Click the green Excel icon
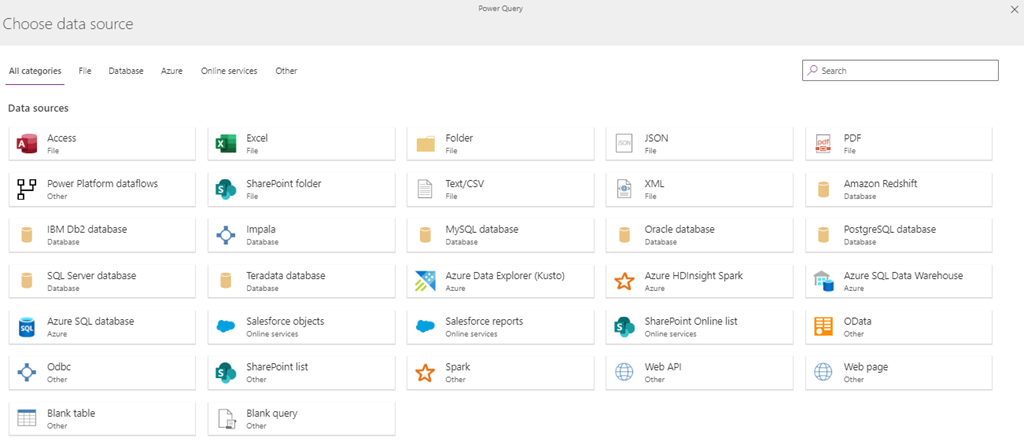This screenshot has height=445, width=1024. pyautogui.click(x=226, y=144)
